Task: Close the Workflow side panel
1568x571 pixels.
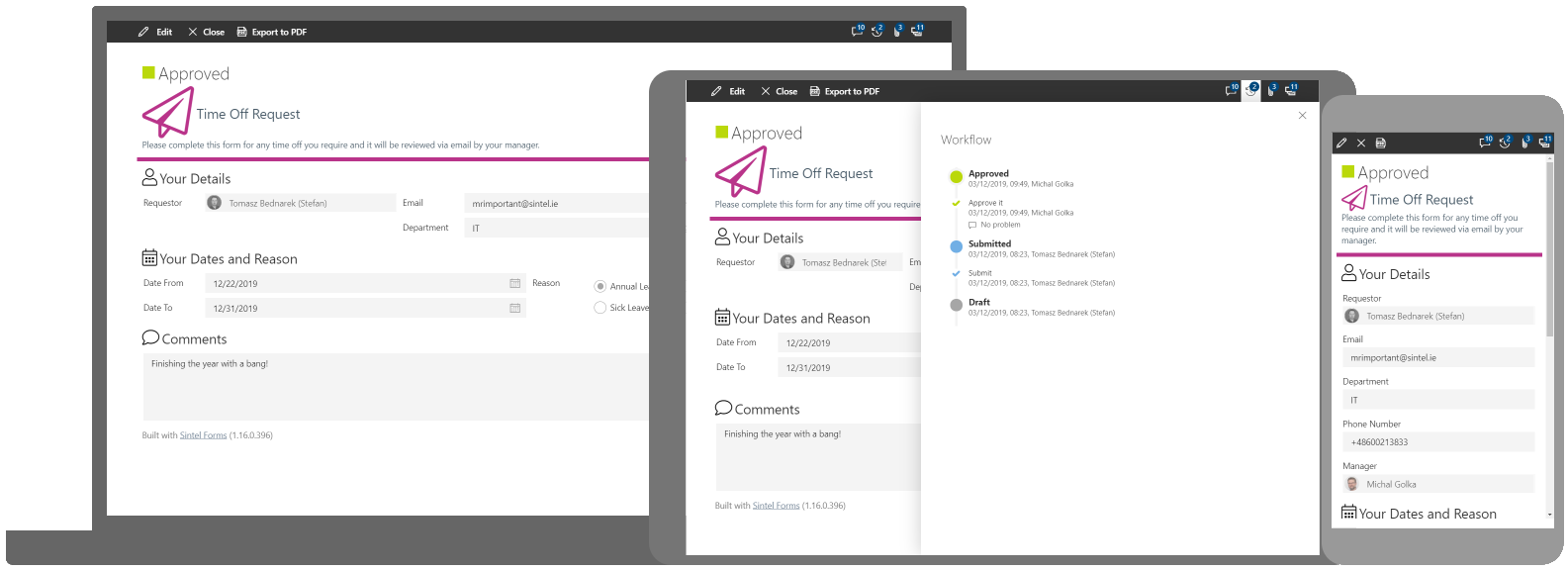Action: (x=1302, y=116)
